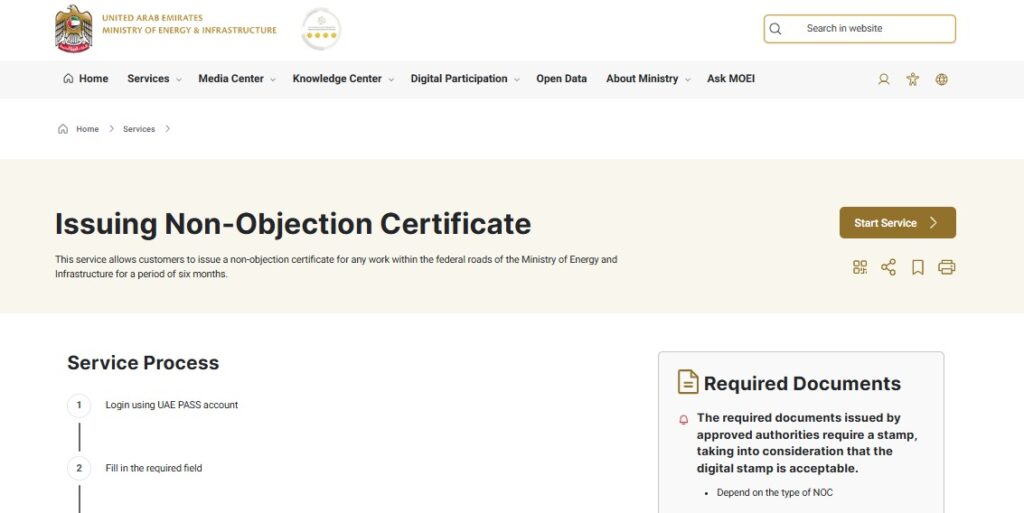The width and height of the screenshot is (1024, 513).
Task: Click the Home breadcrumb link
Action: coord(88,129)
